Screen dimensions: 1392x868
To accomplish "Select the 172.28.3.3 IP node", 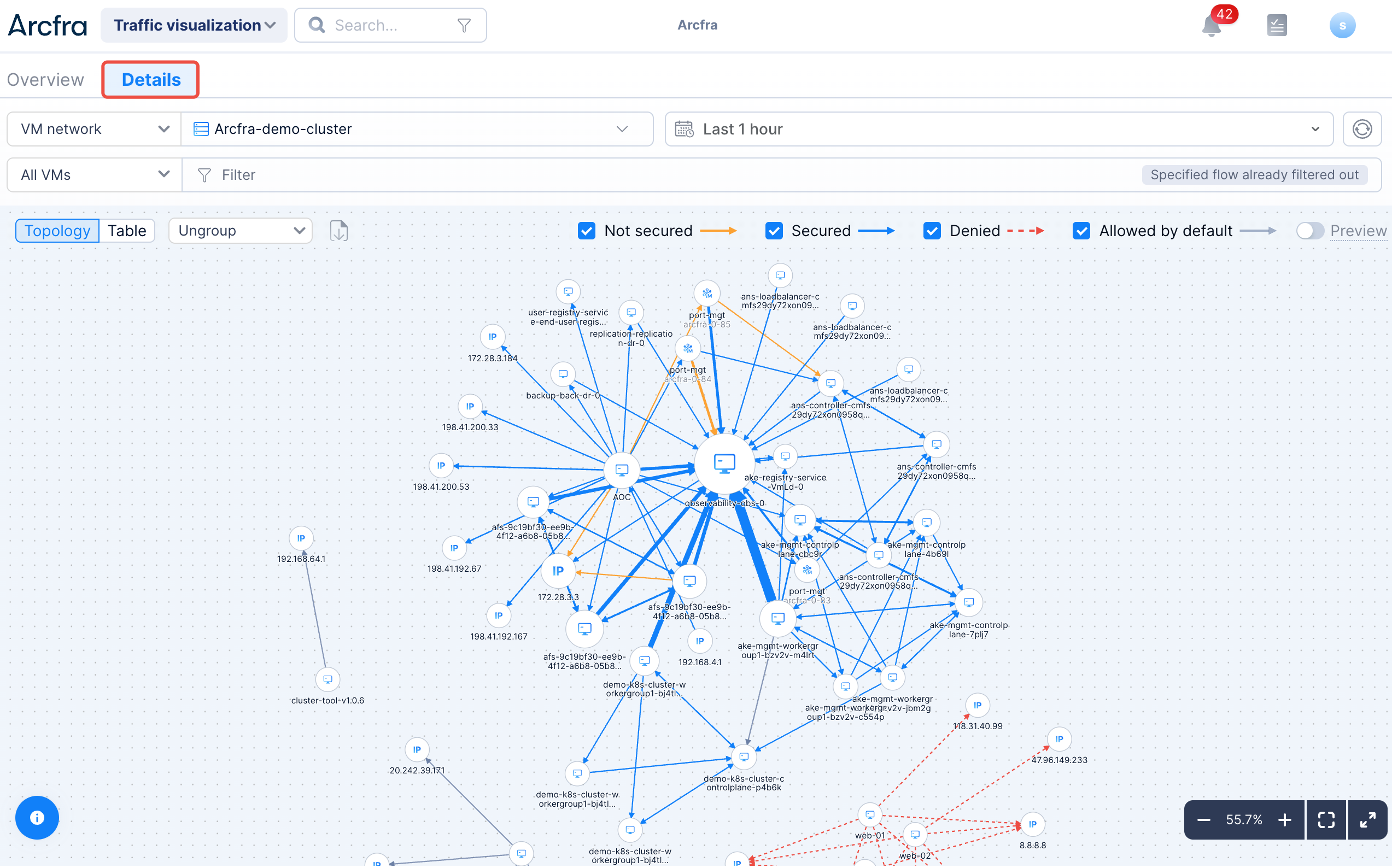I will click(x=558, y=571).
